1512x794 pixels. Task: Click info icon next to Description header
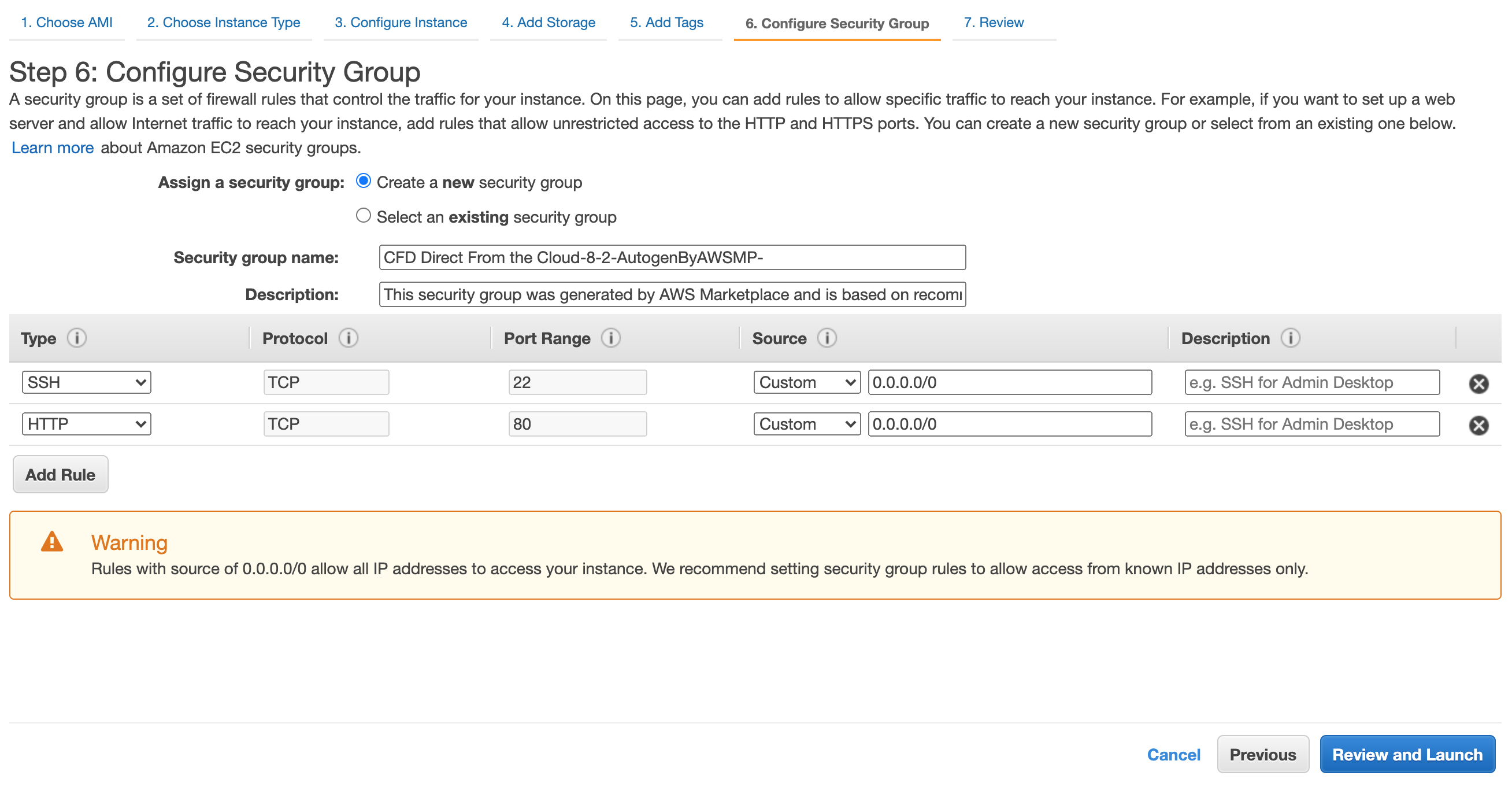coord(1290,338)
